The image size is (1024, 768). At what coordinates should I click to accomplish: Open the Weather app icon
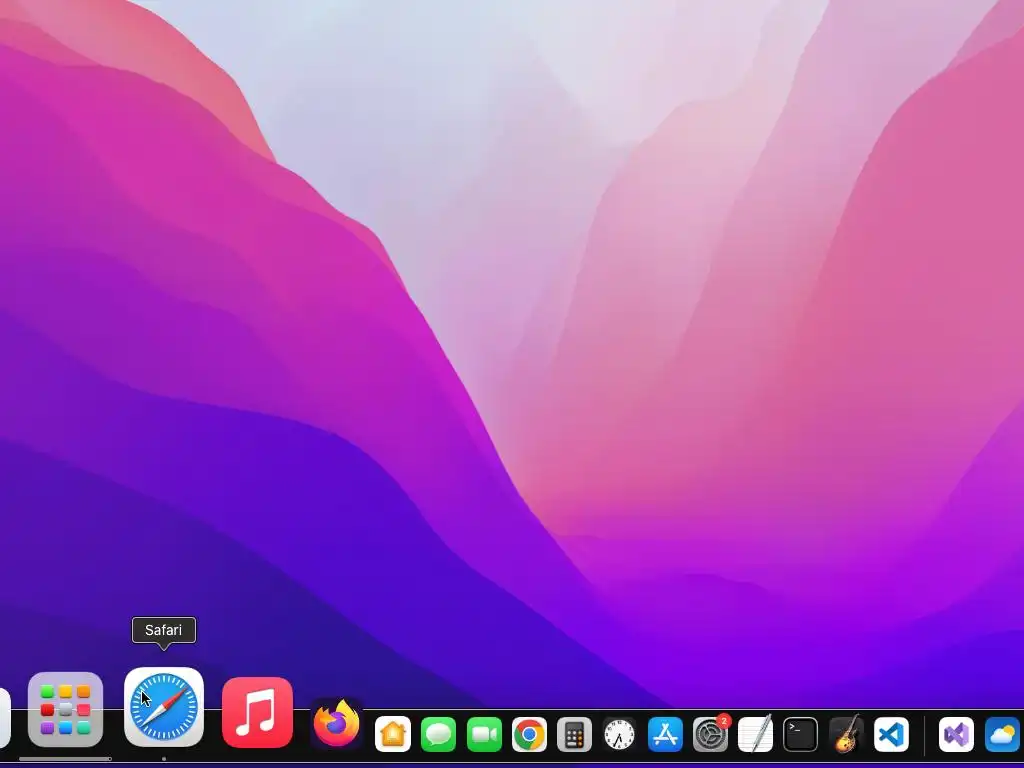[1002, 734]
